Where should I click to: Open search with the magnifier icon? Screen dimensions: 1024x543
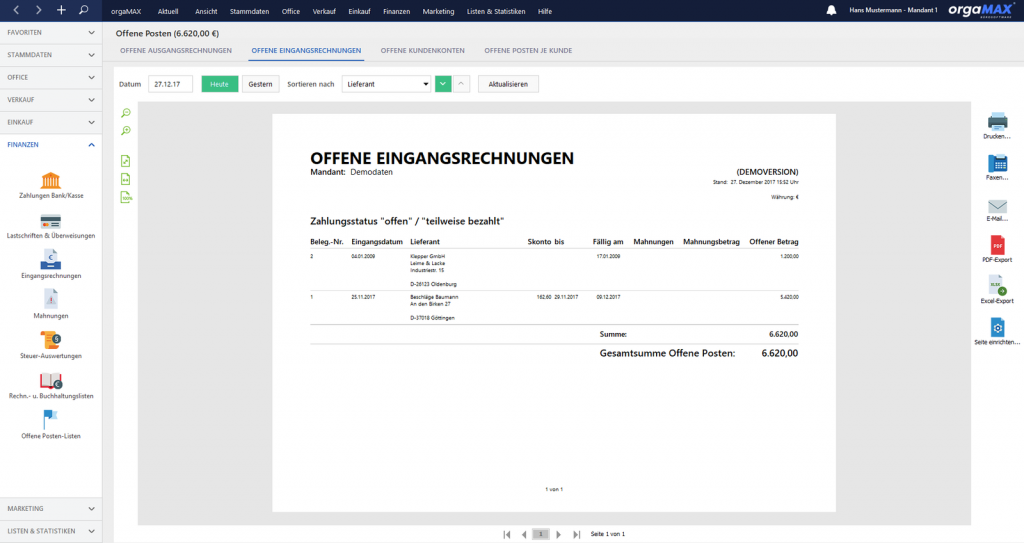click(84, 10)
